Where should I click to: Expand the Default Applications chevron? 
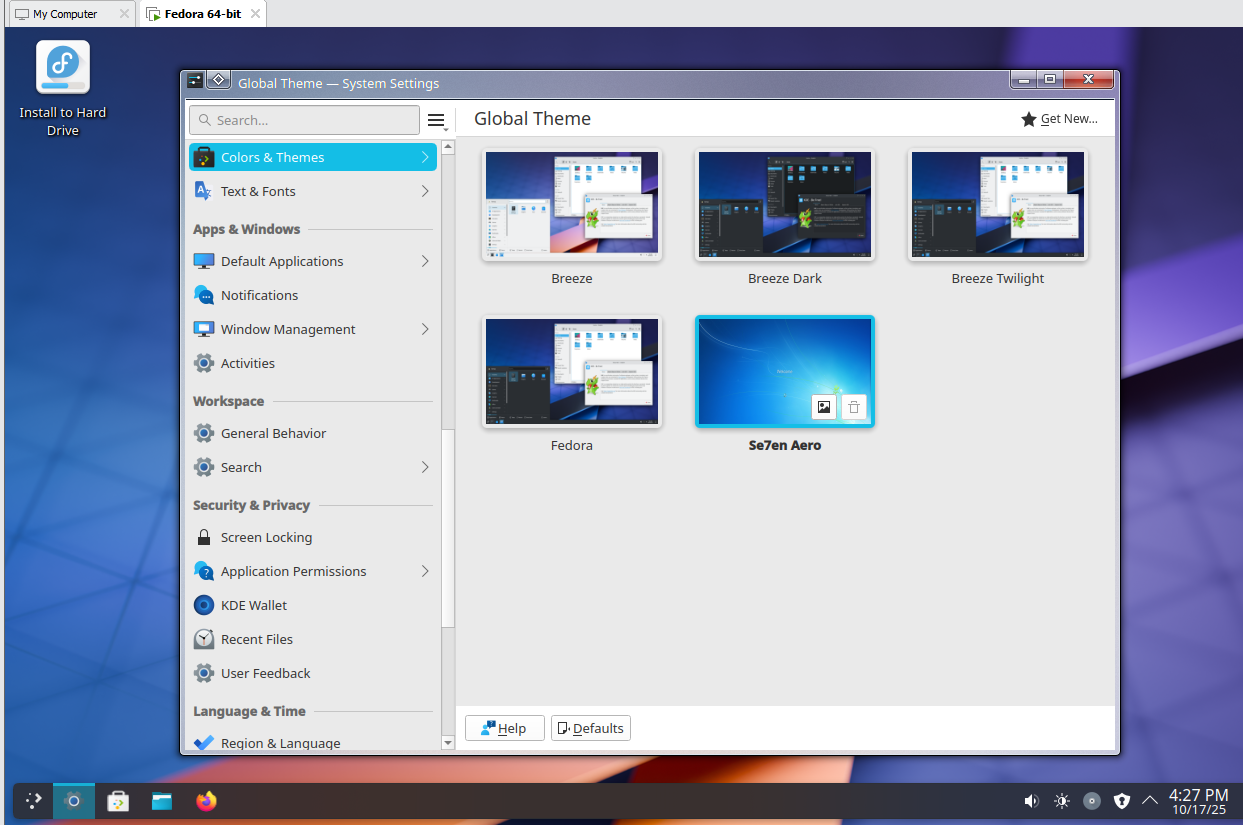click(x=425, y=261)
